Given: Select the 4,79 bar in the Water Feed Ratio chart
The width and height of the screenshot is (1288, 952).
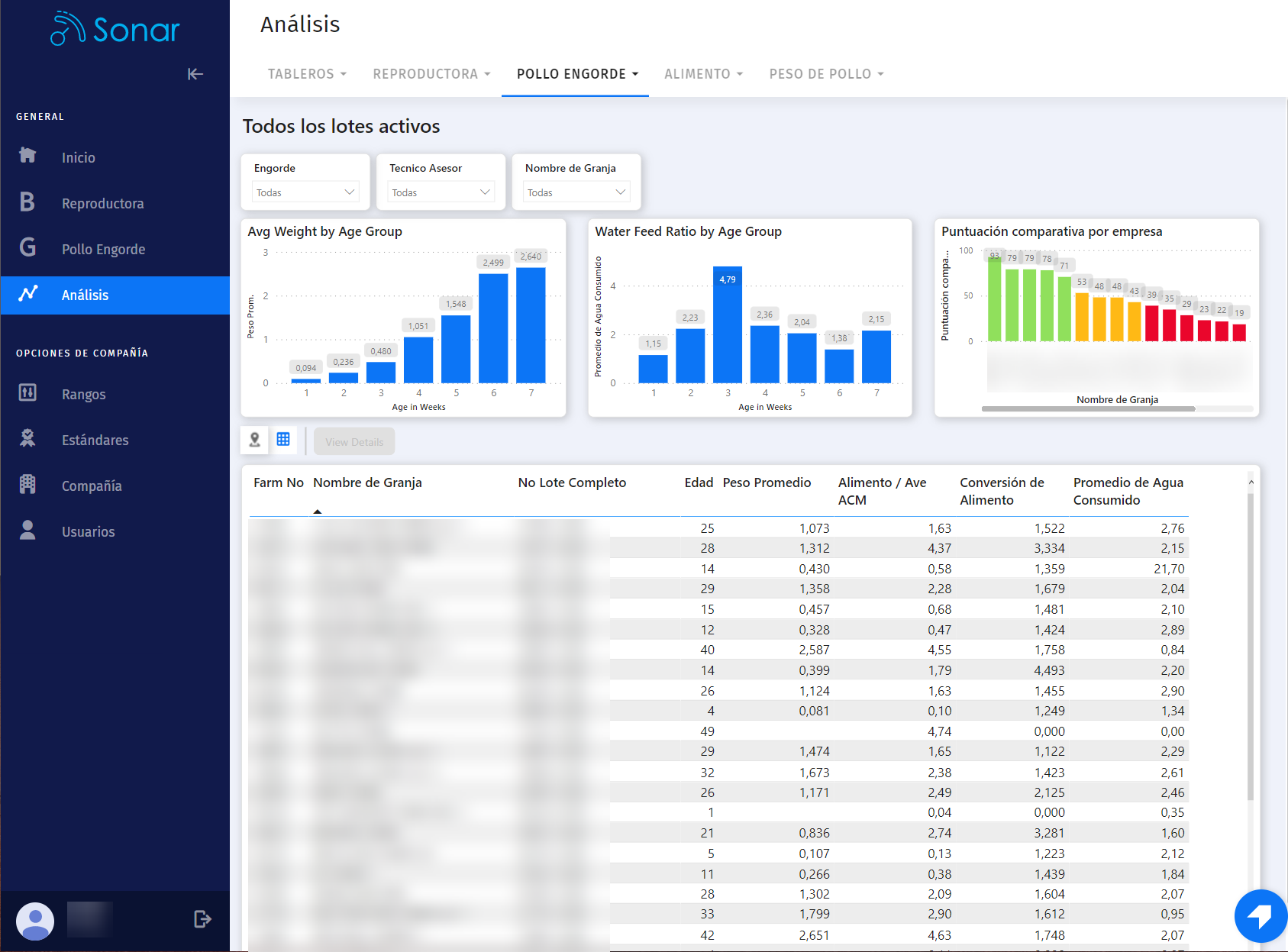Looking at the screenshot, I should 728,324.
